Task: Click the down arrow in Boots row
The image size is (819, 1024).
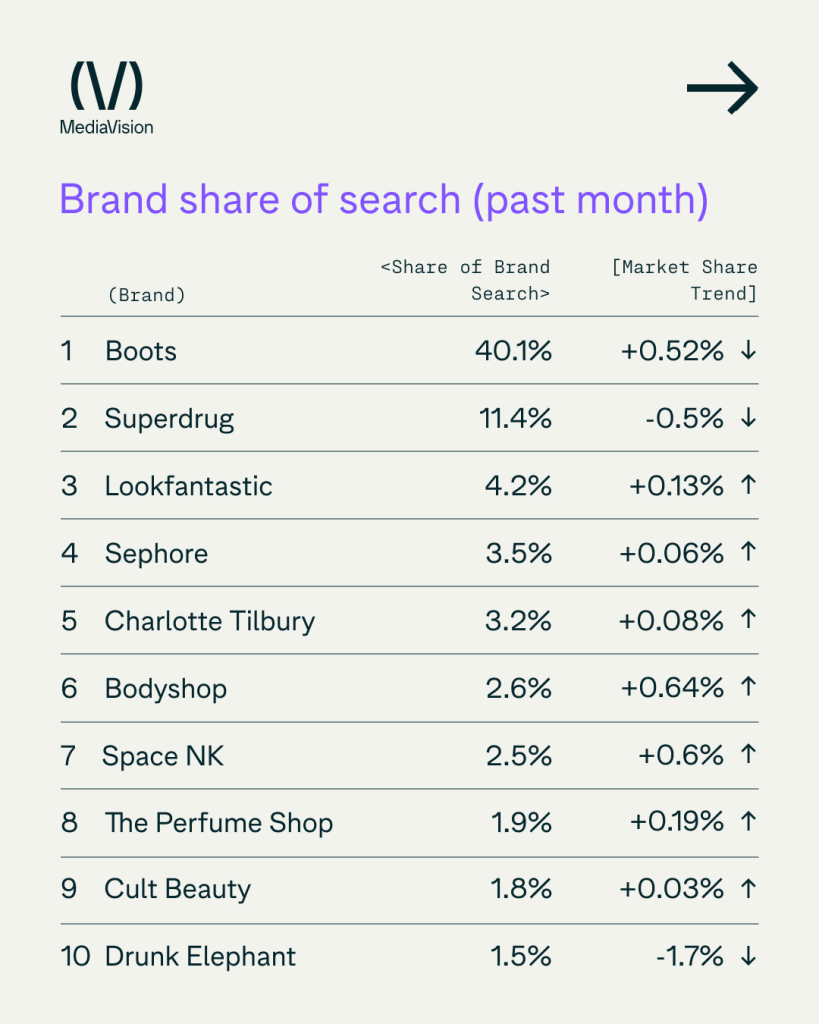Action: [x=747, y=351]
